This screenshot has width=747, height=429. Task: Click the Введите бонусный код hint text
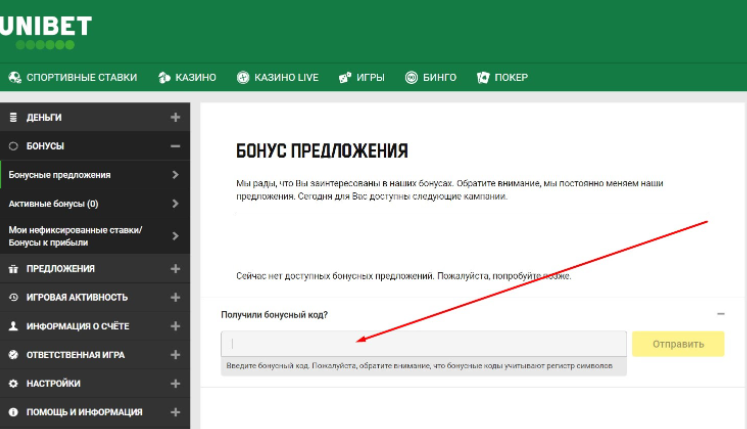click(419, 366)
